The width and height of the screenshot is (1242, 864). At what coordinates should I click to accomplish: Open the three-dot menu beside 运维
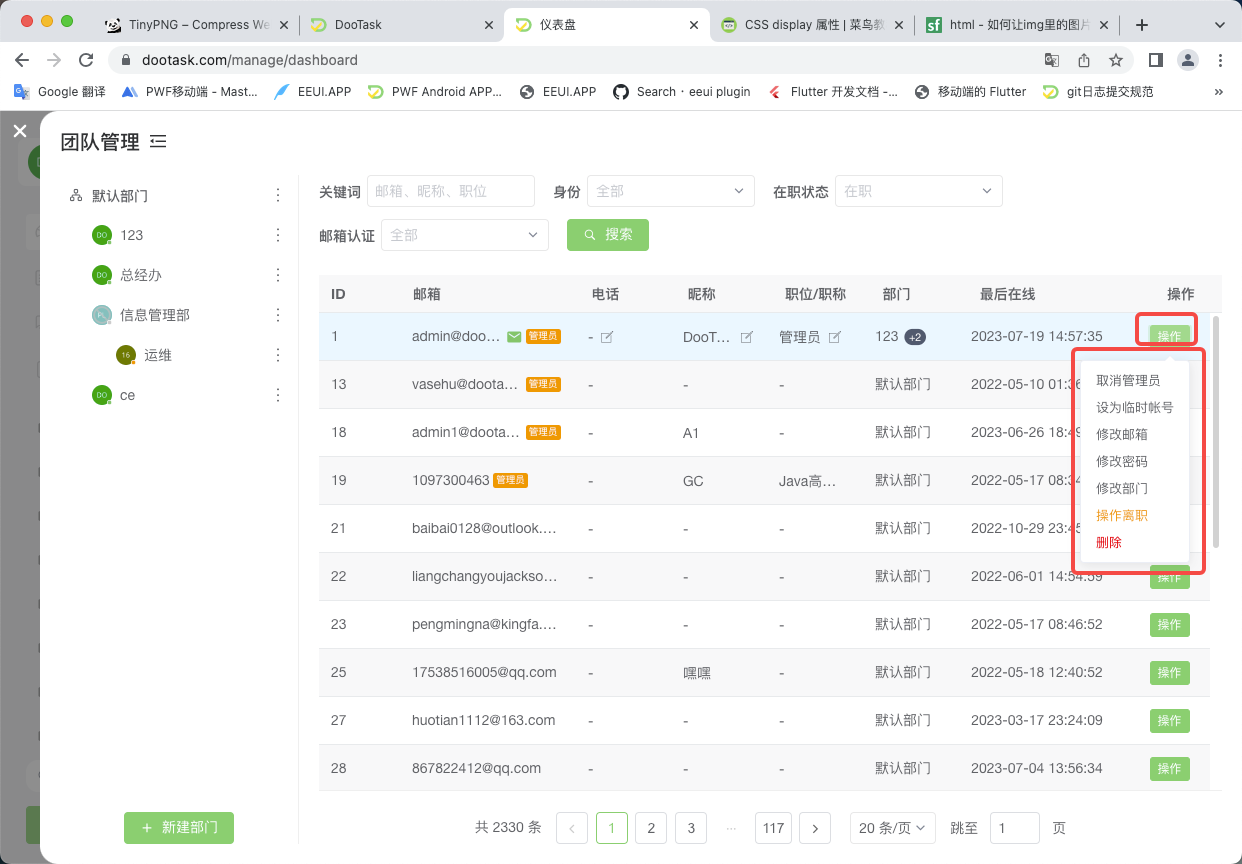point(278,354)
